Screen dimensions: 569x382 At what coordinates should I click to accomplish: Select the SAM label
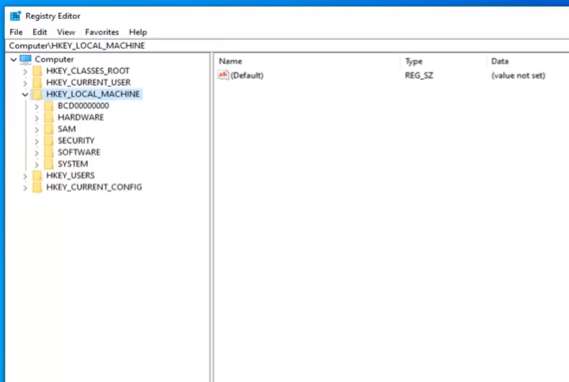67,129
